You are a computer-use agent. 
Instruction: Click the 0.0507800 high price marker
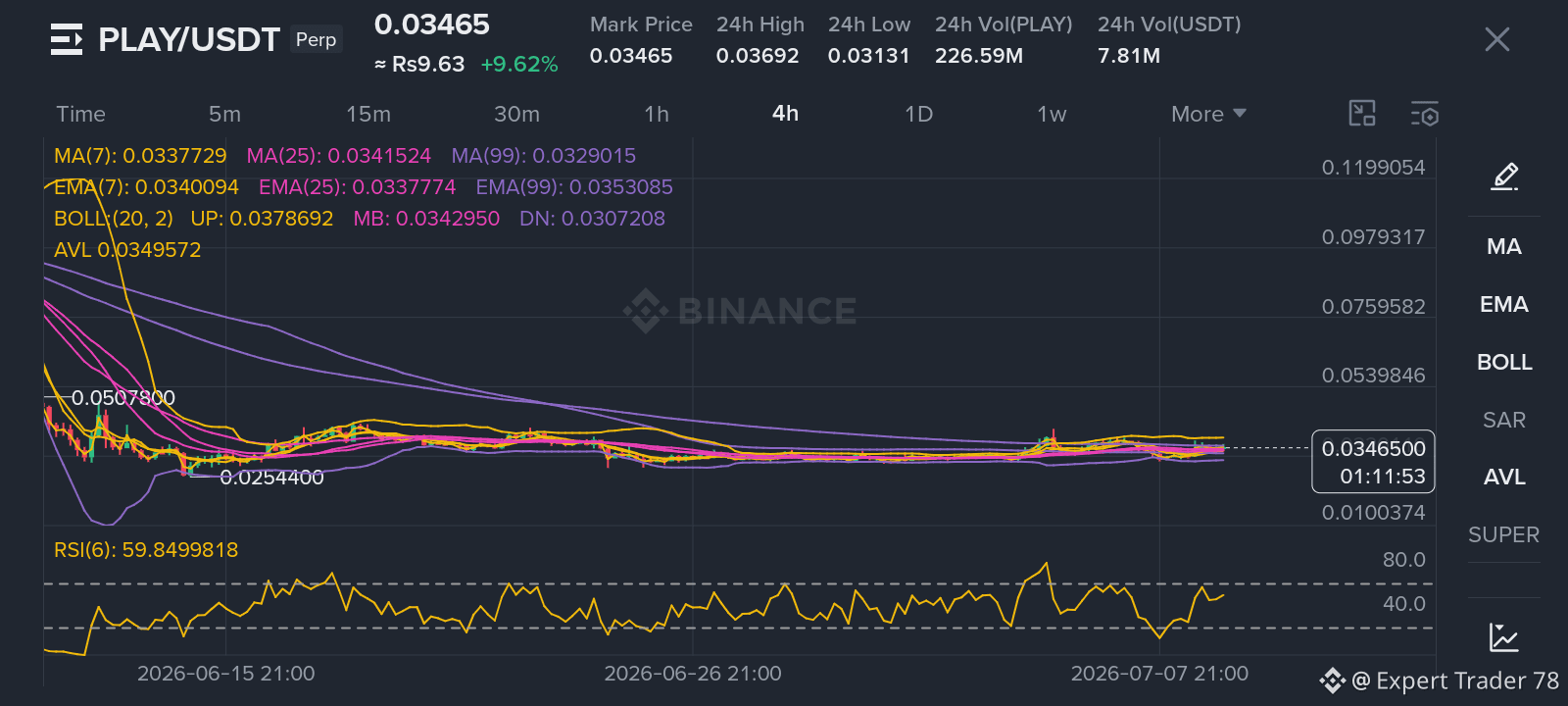click(x=123, y=398)
